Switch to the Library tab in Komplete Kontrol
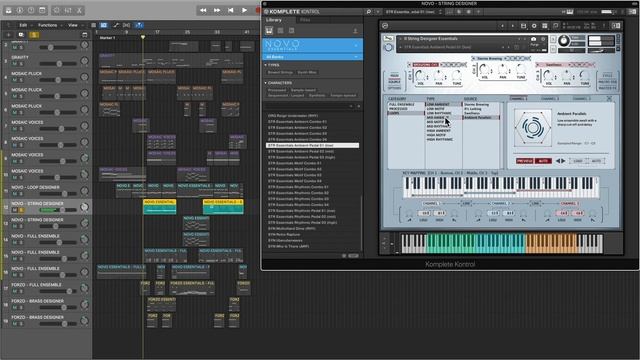The image size is (640, 360). coord(274,20)
